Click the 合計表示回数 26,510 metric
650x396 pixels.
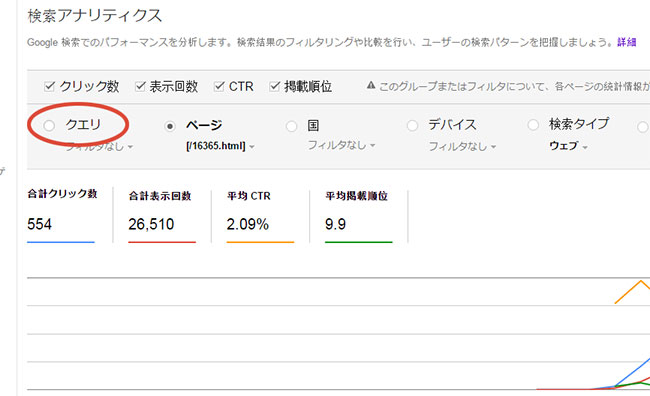[x=162, y=216]
